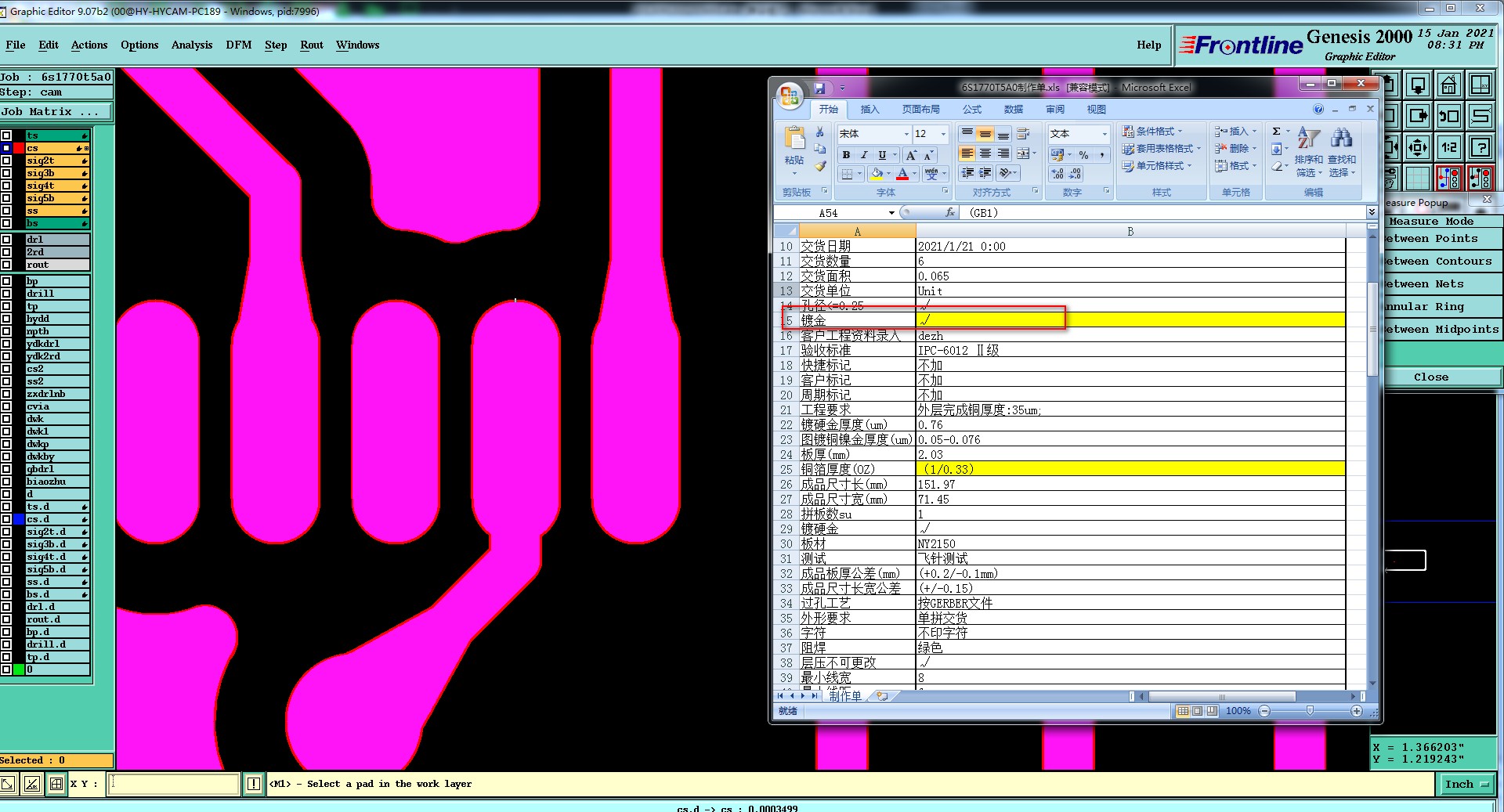Open the Genesis Analysis menu
This screenshot has height=812, width=1504.
[192, 45]
